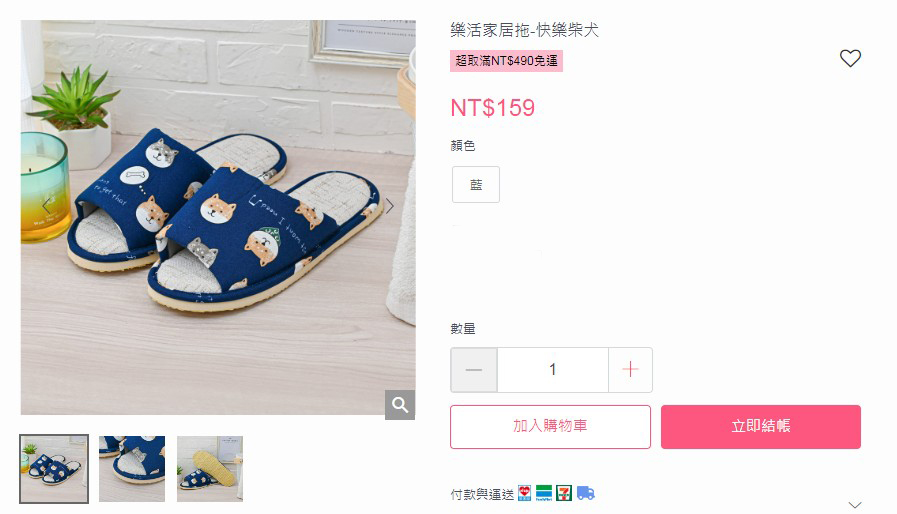Click the 超取滿NT$490免運 promo tag
897x514 pixels.
coord(506,61)
